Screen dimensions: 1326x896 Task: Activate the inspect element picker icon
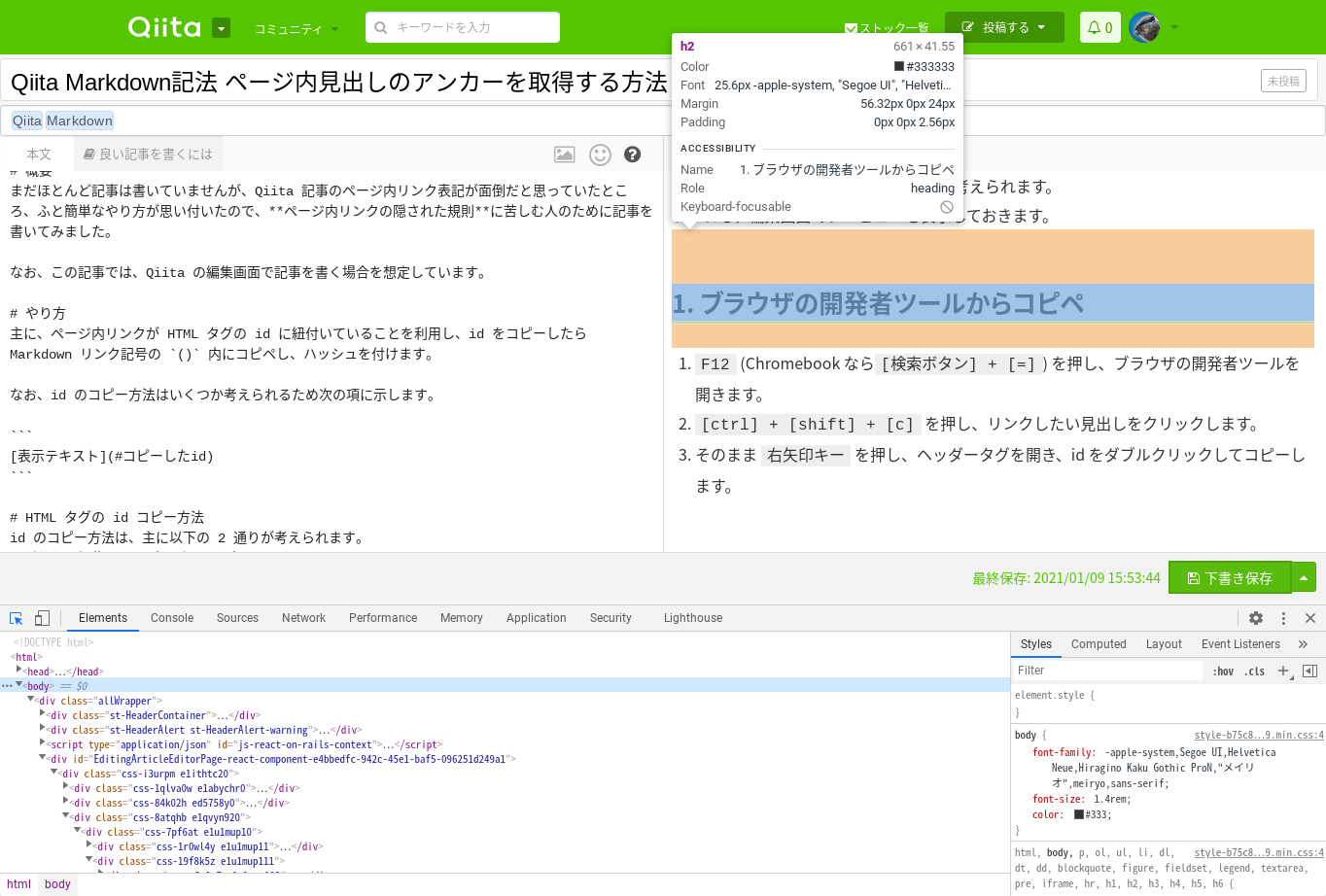17,618
